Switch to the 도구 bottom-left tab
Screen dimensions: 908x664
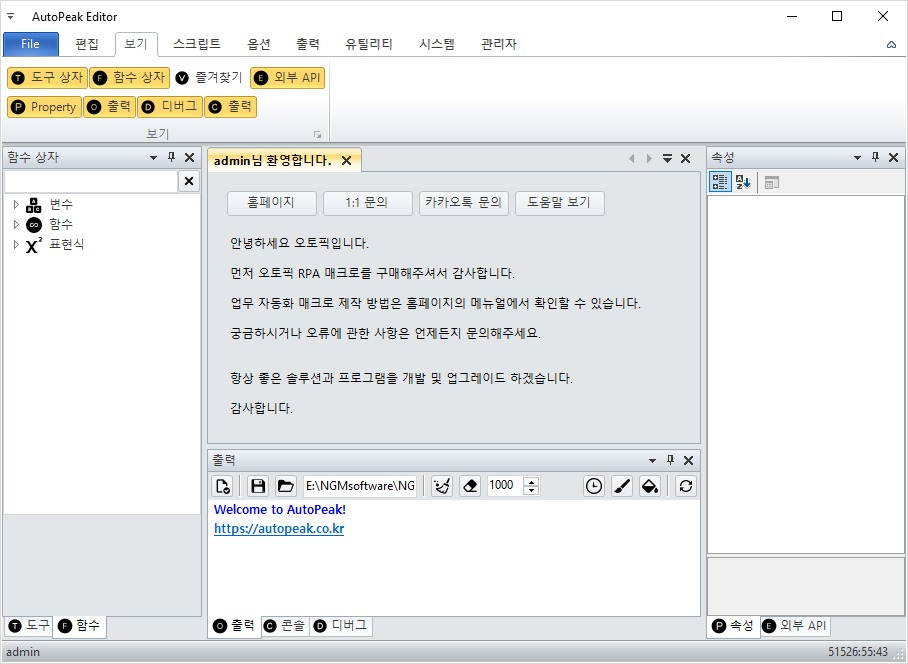30,626
